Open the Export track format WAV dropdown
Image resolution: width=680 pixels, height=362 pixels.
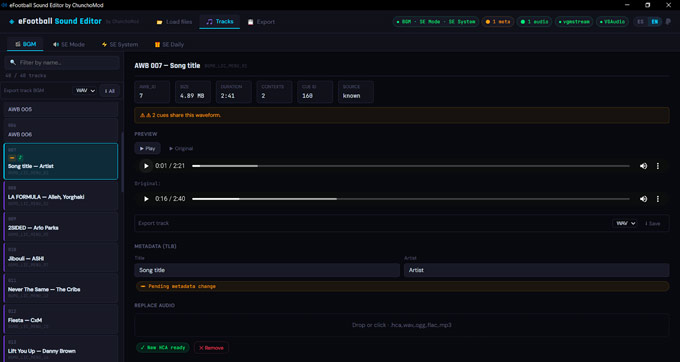pyautogui.click(x=624, y=223)
